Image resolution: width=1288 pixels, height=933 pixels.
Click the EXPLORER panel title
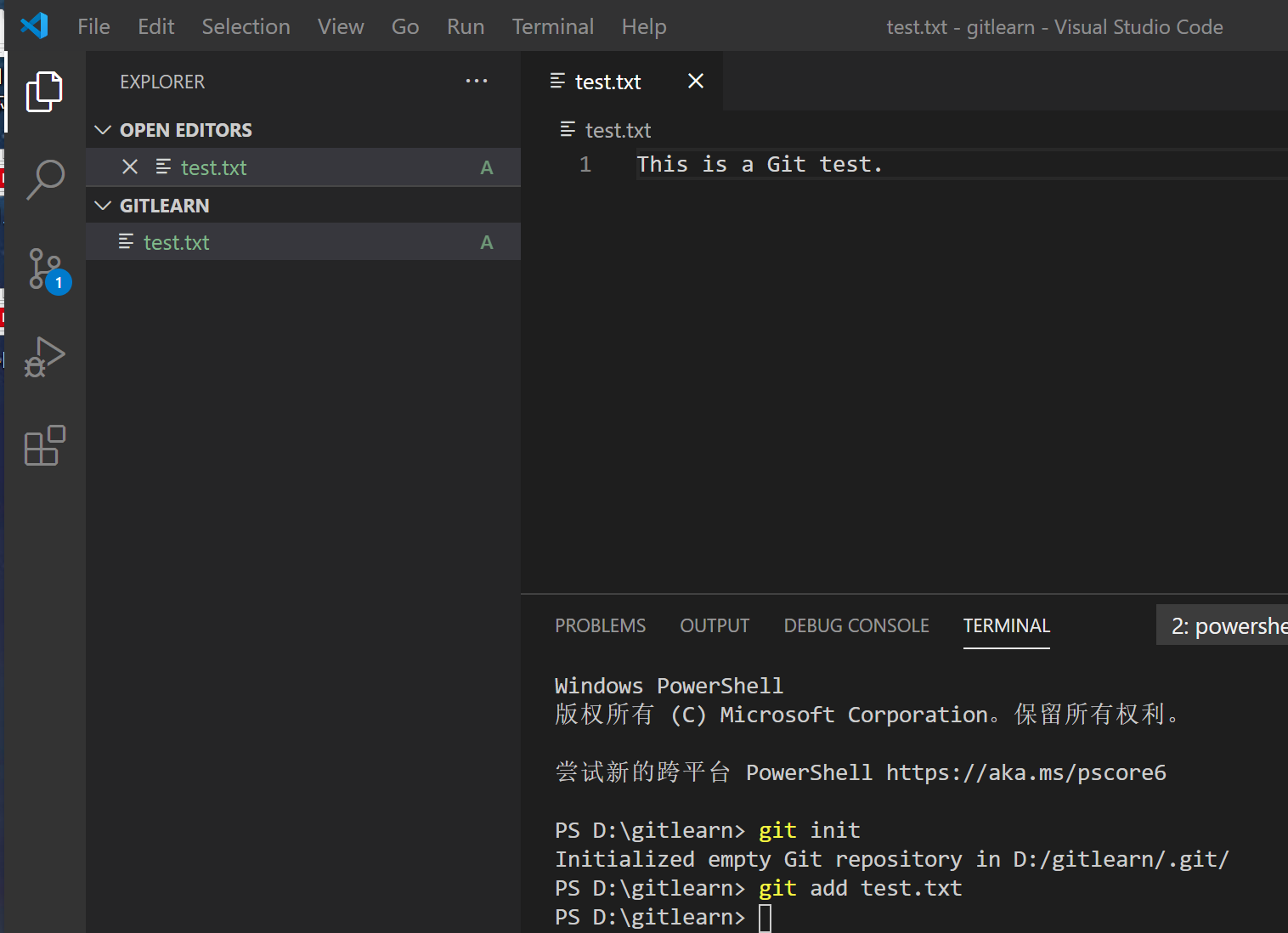pos(162,82)
